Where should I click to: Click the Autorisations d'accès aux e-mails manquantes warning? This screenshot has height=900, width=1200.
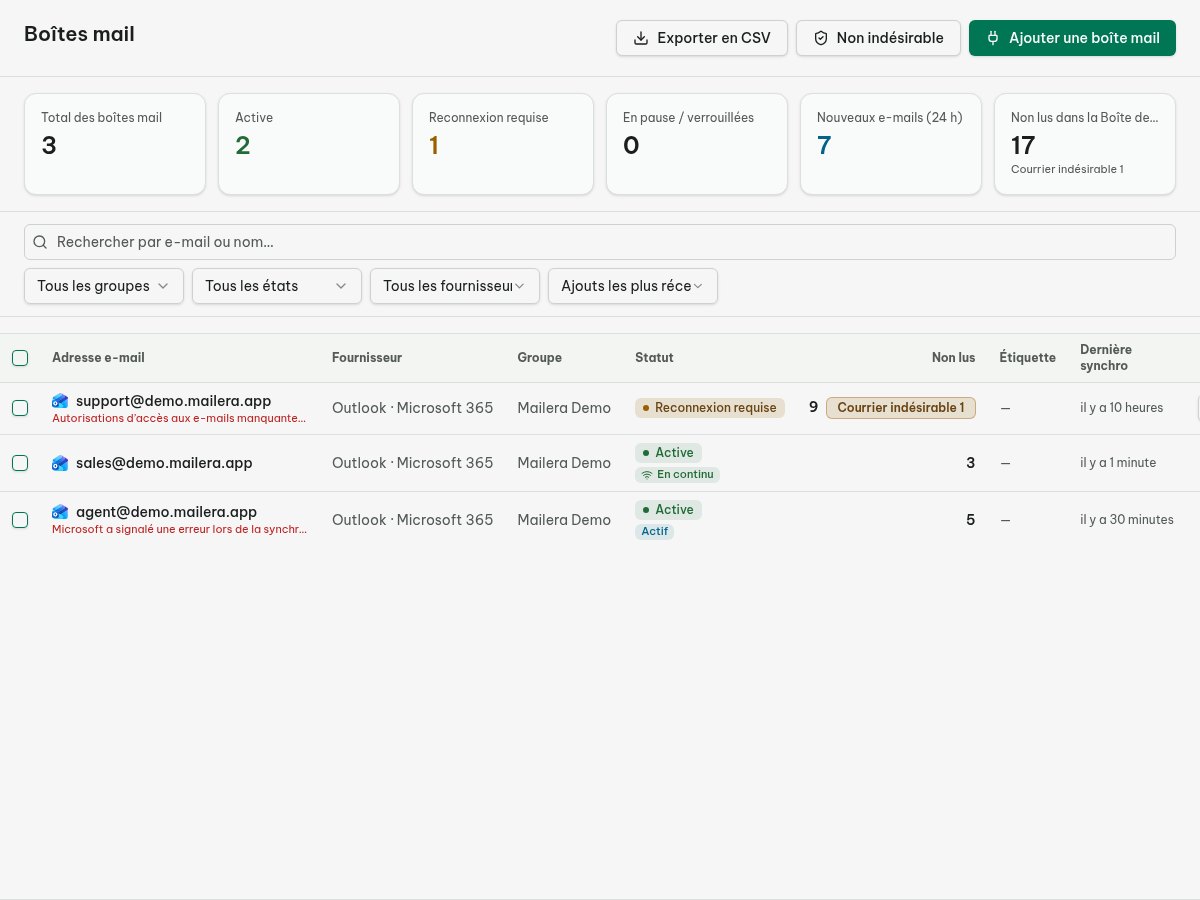coord(179,418)
